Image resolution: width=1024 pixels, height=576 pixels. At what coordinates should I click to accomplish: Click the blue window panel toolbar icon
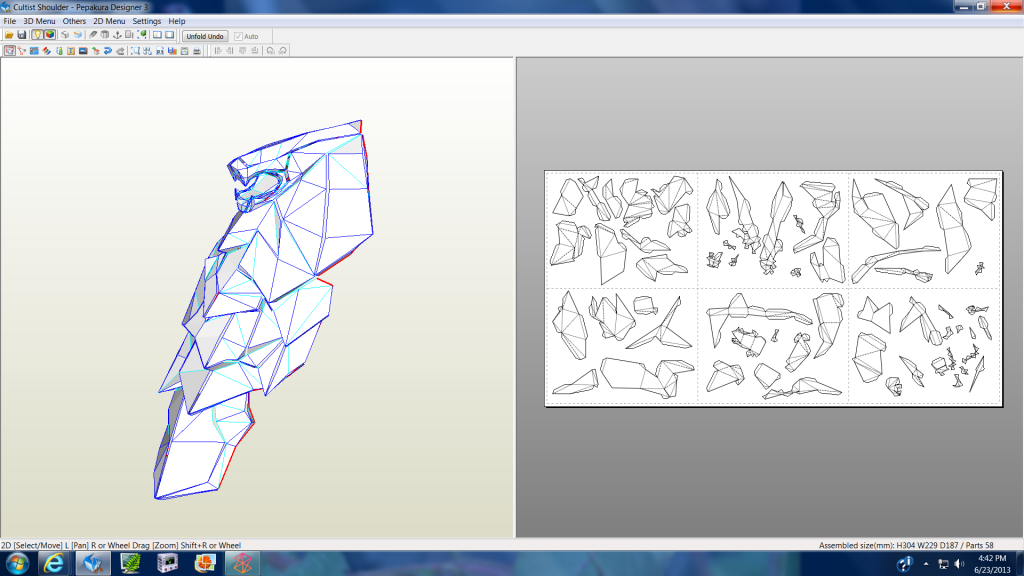coord(34,50)
